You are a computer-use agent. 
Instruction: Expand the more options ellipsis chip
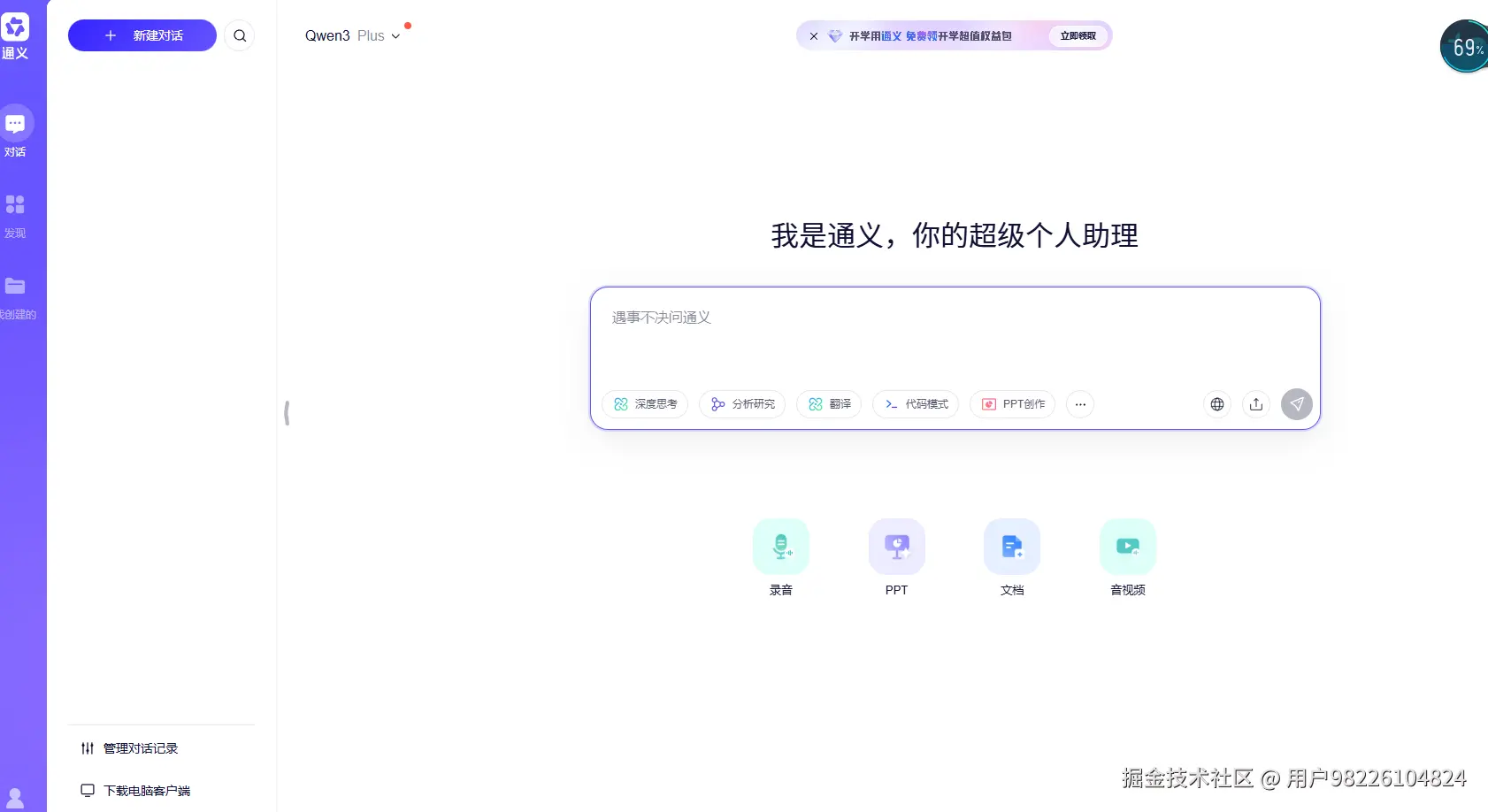click(x=1080, y=404)
